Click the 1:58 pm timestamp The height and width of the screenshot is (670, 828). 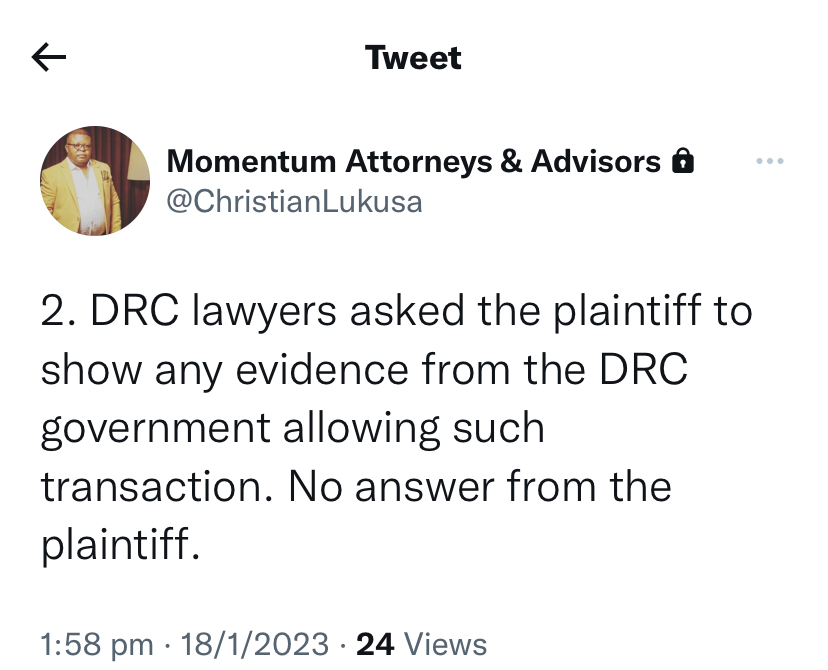[97, 644]
